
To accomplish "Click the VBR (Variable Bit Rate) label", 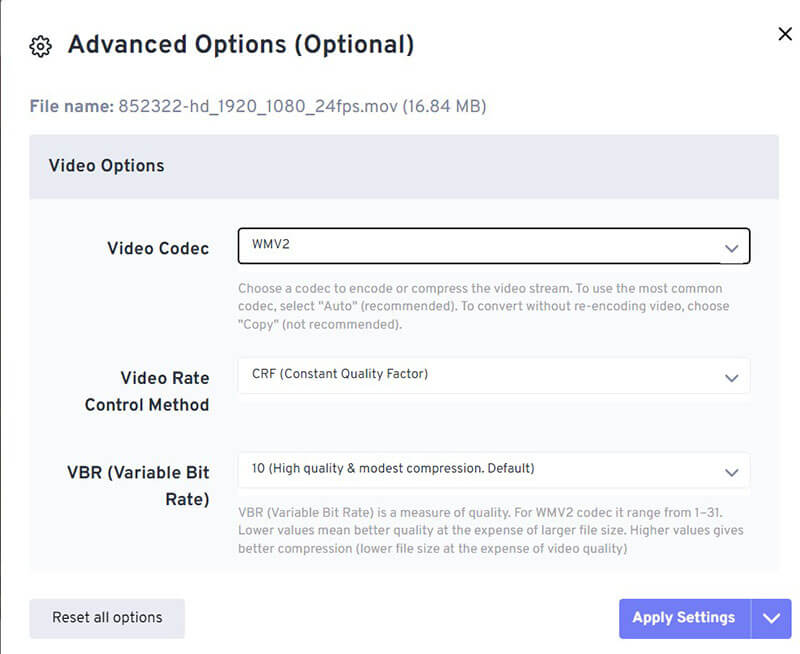I will (x=138, y=486).
